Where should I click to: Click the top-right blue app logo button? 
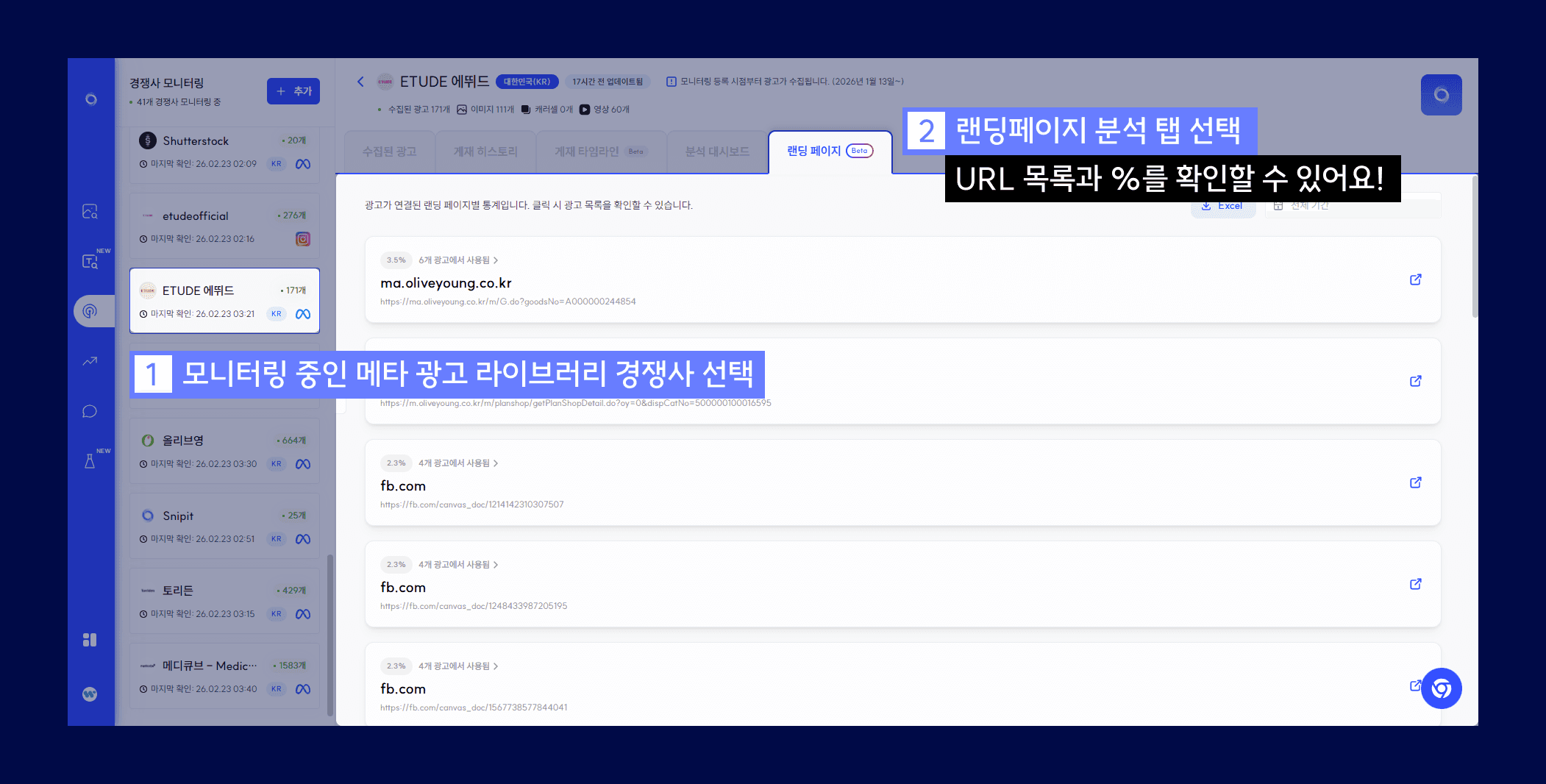tap(1441, 95)
